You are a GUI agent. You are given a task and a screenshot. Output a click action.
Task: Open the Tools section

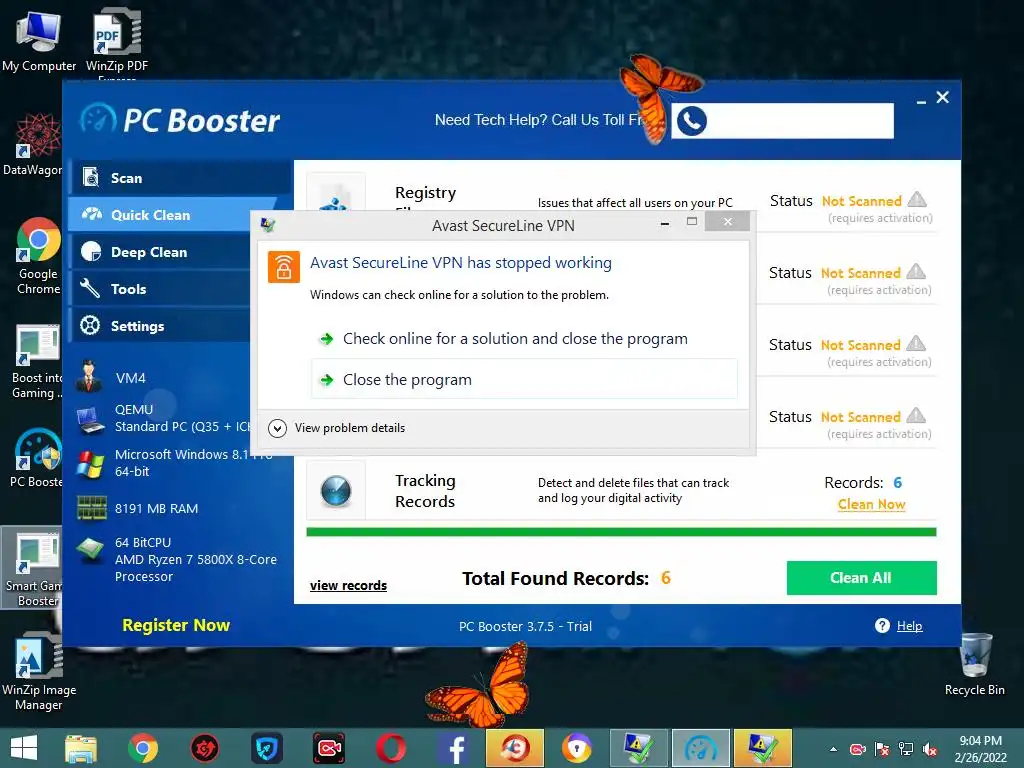161,289
